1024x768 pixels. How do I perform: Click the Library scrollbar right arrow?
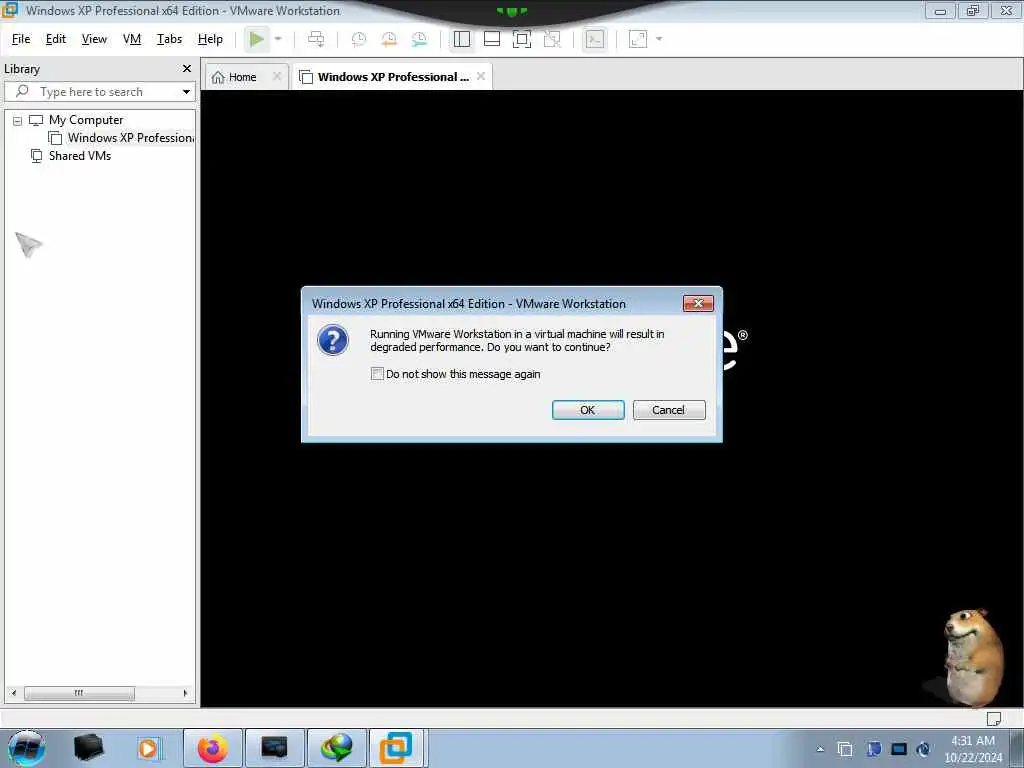185,693
